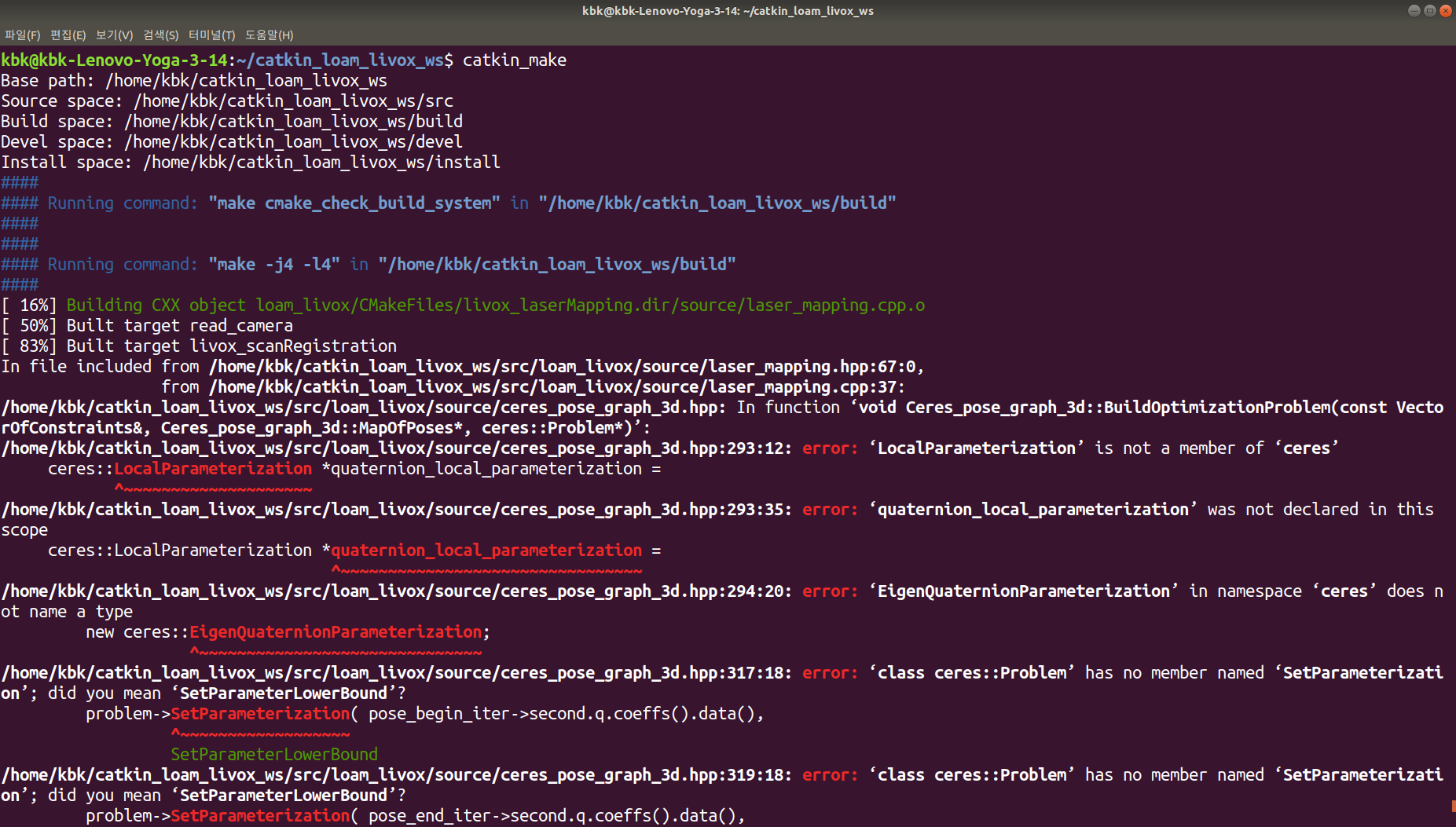Minimize the terminal window

click(1414, 11)
